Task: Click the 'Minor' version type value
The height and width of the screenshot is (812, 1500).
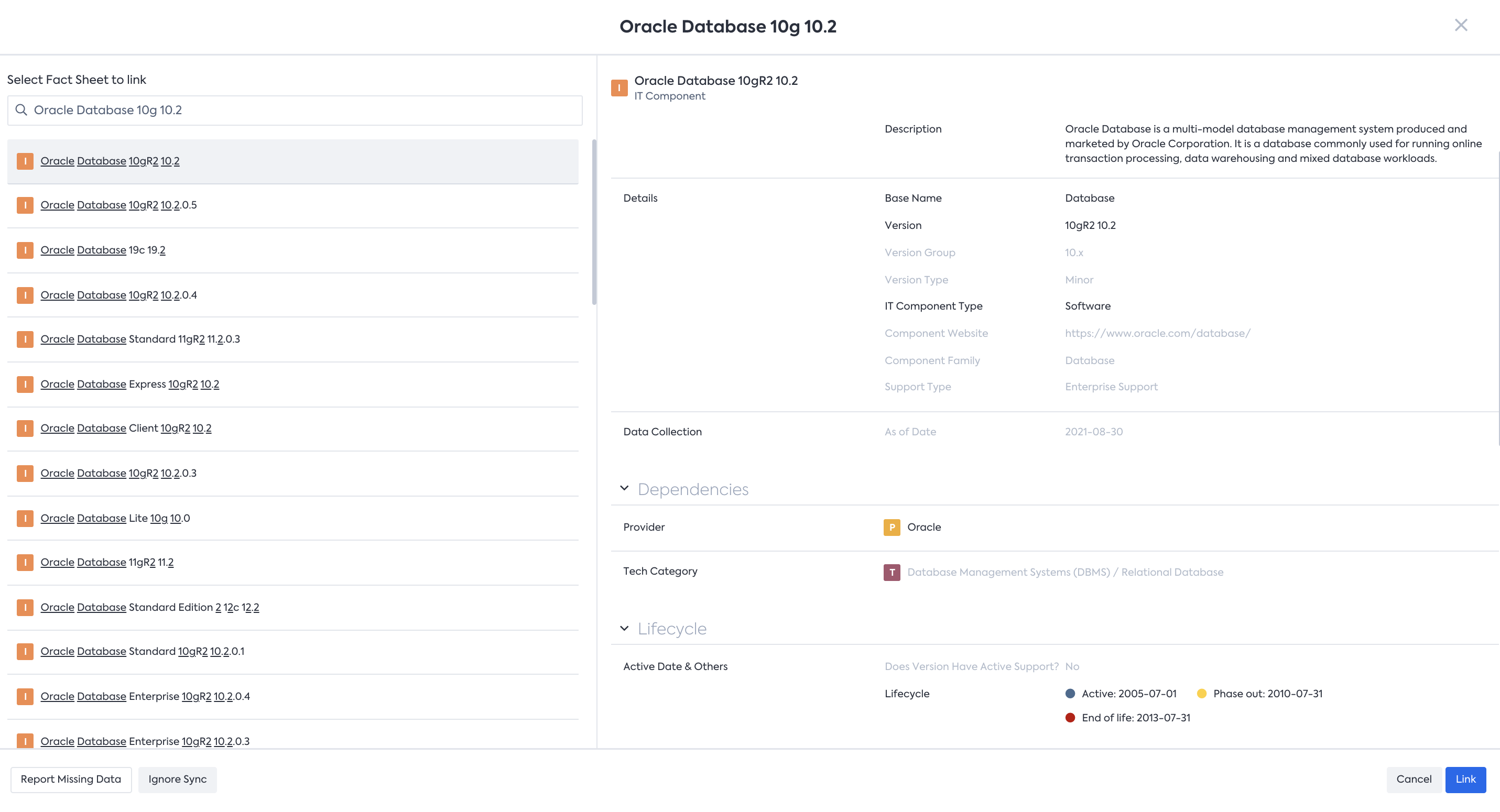Action: (x=1079, y=280)
